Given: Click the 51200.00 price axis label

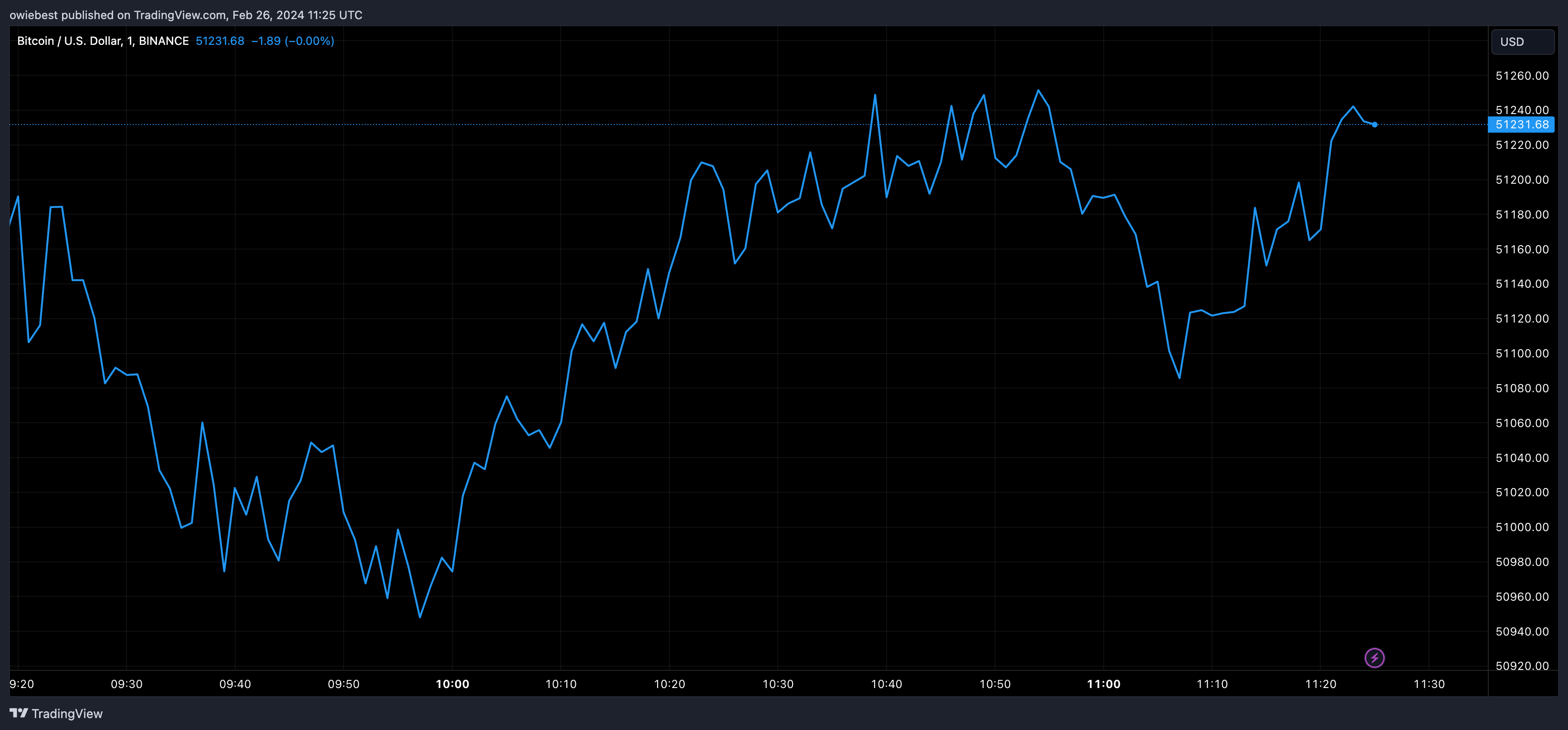Looking at the screenshot, I should 1522,179.
